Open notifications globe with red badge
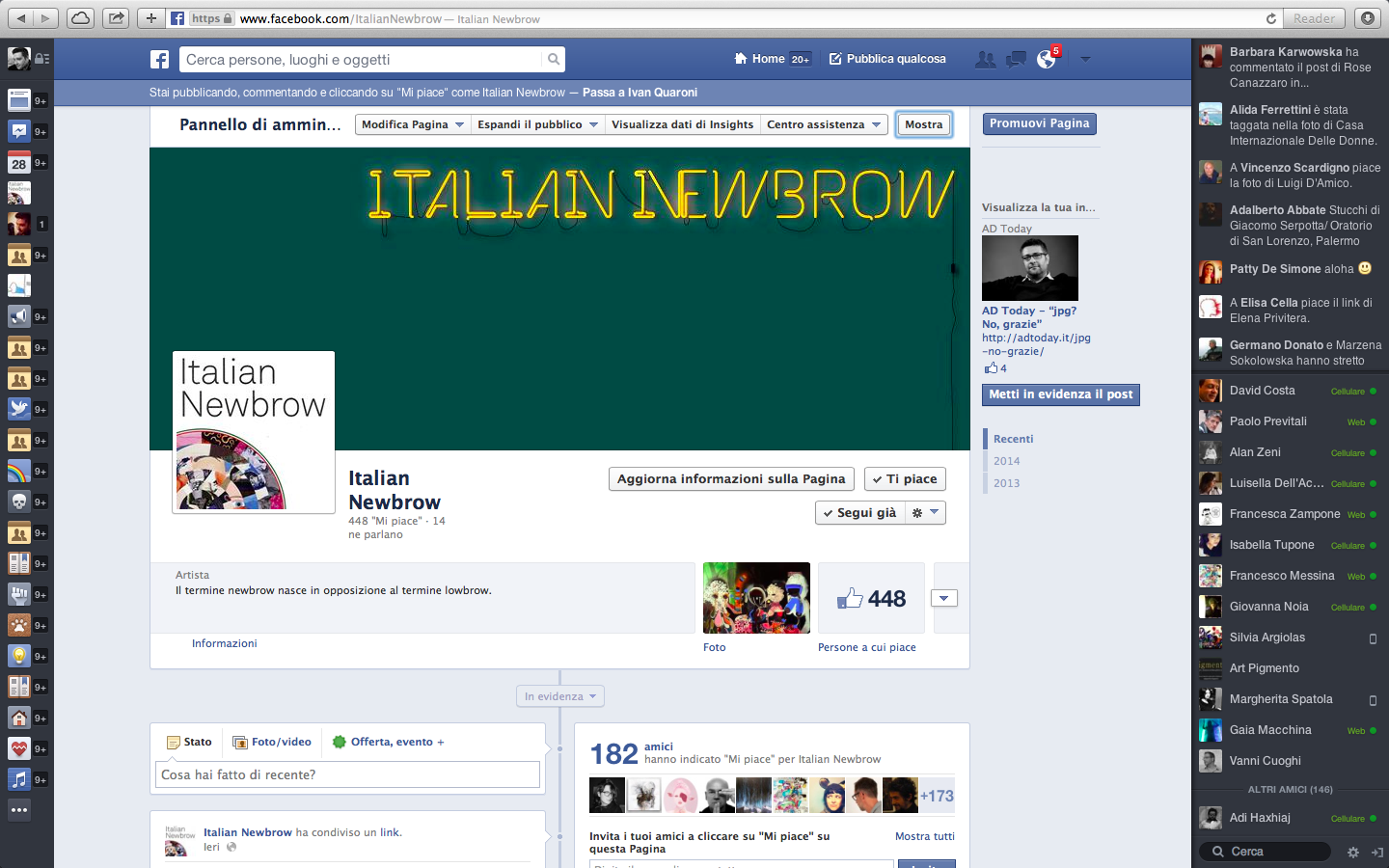This screenshot has width=1389, height=868. (1047, 60)
